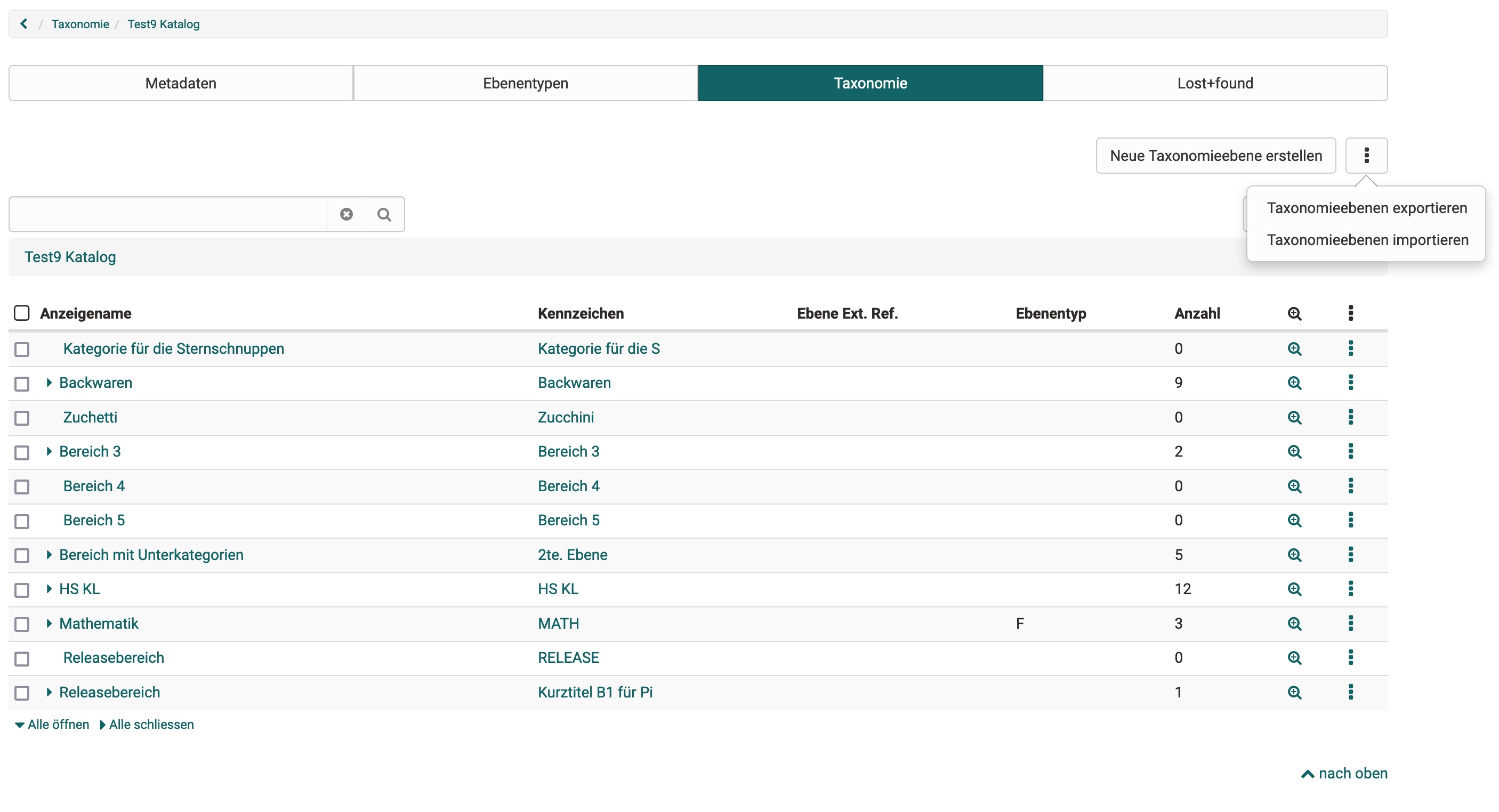The image size is (1499, 812).
Task: Toggle the select-all checkbox beside Anzeigename
Action: coord(21,313)
